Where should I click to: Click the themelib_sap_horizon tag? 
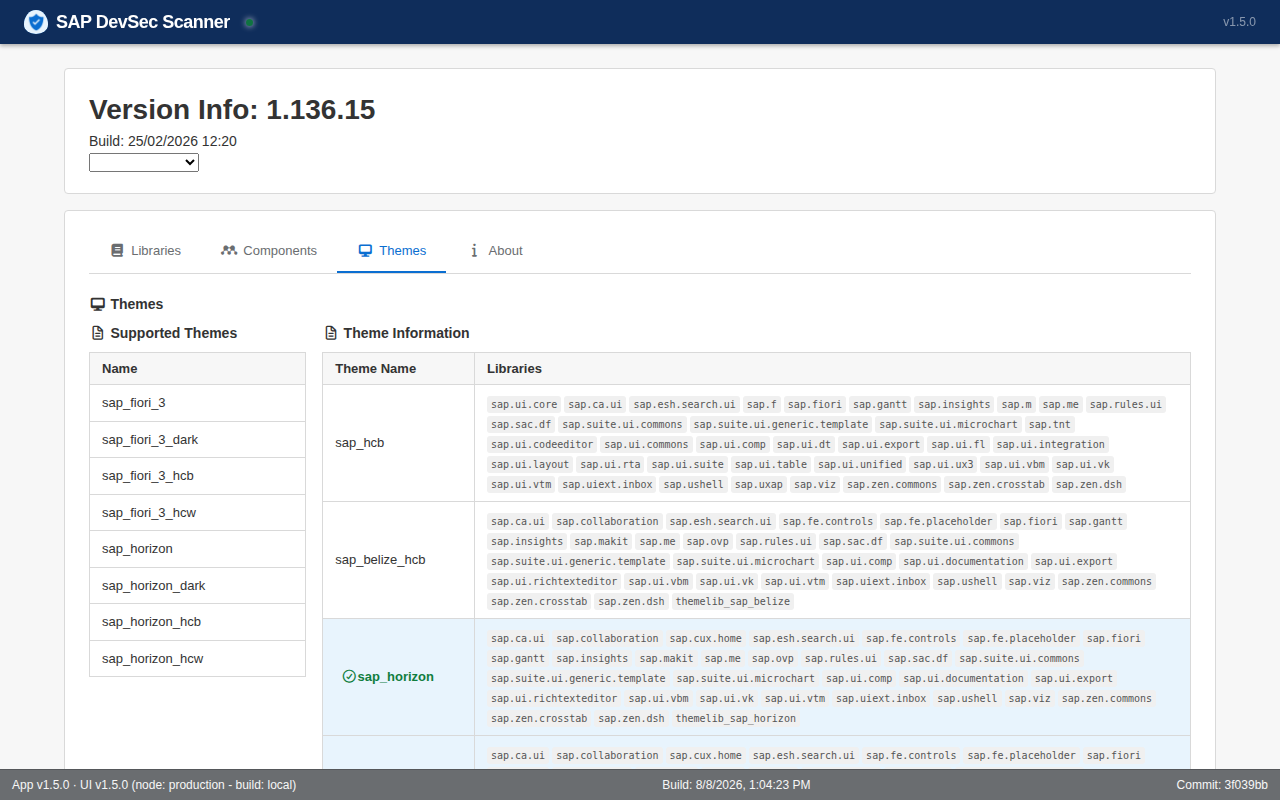736,719
